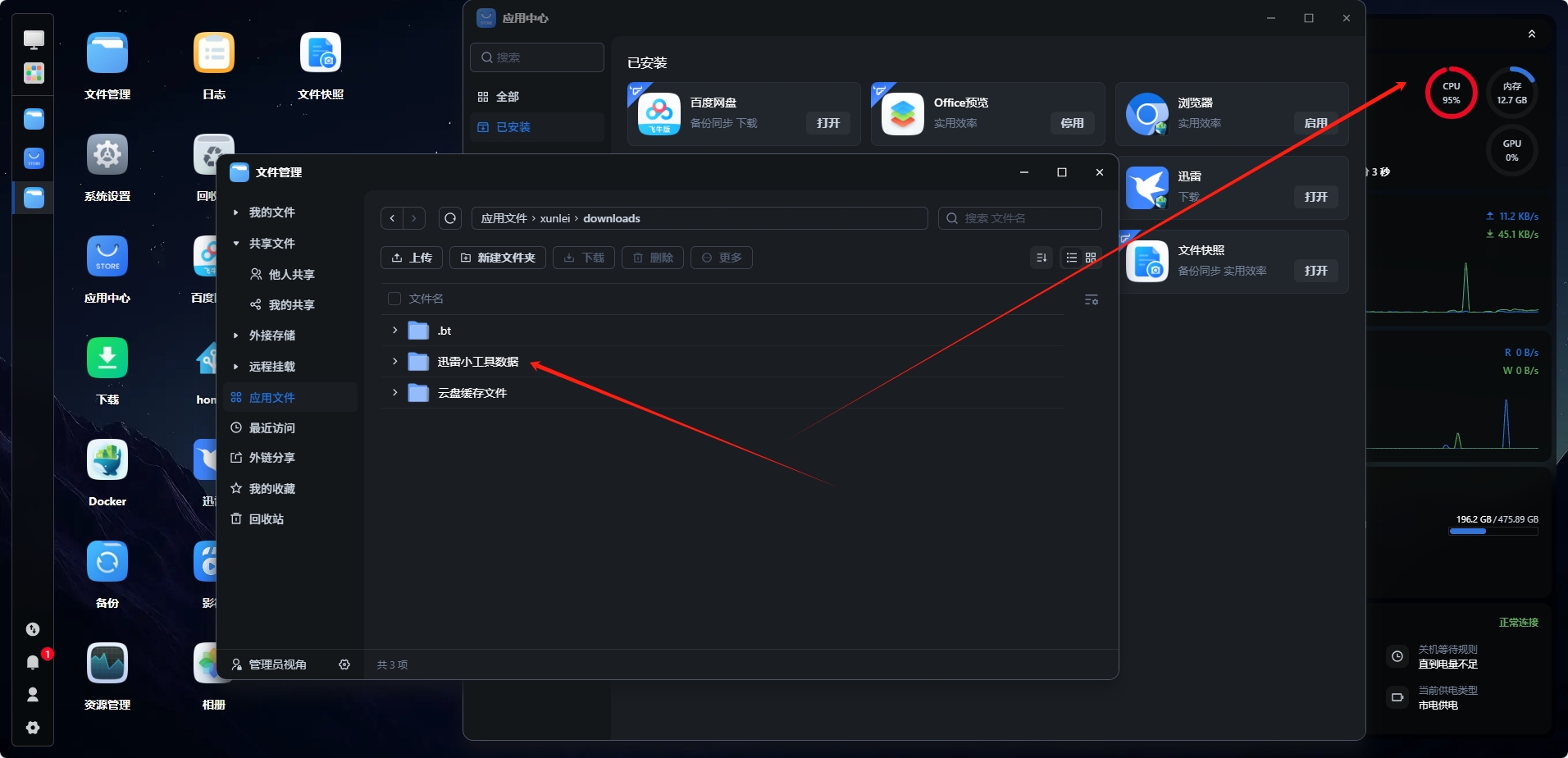Screen dimensions: 1568x758
Task: Expand 外接存储 in the sidebar
Action: tap(236, 336)
